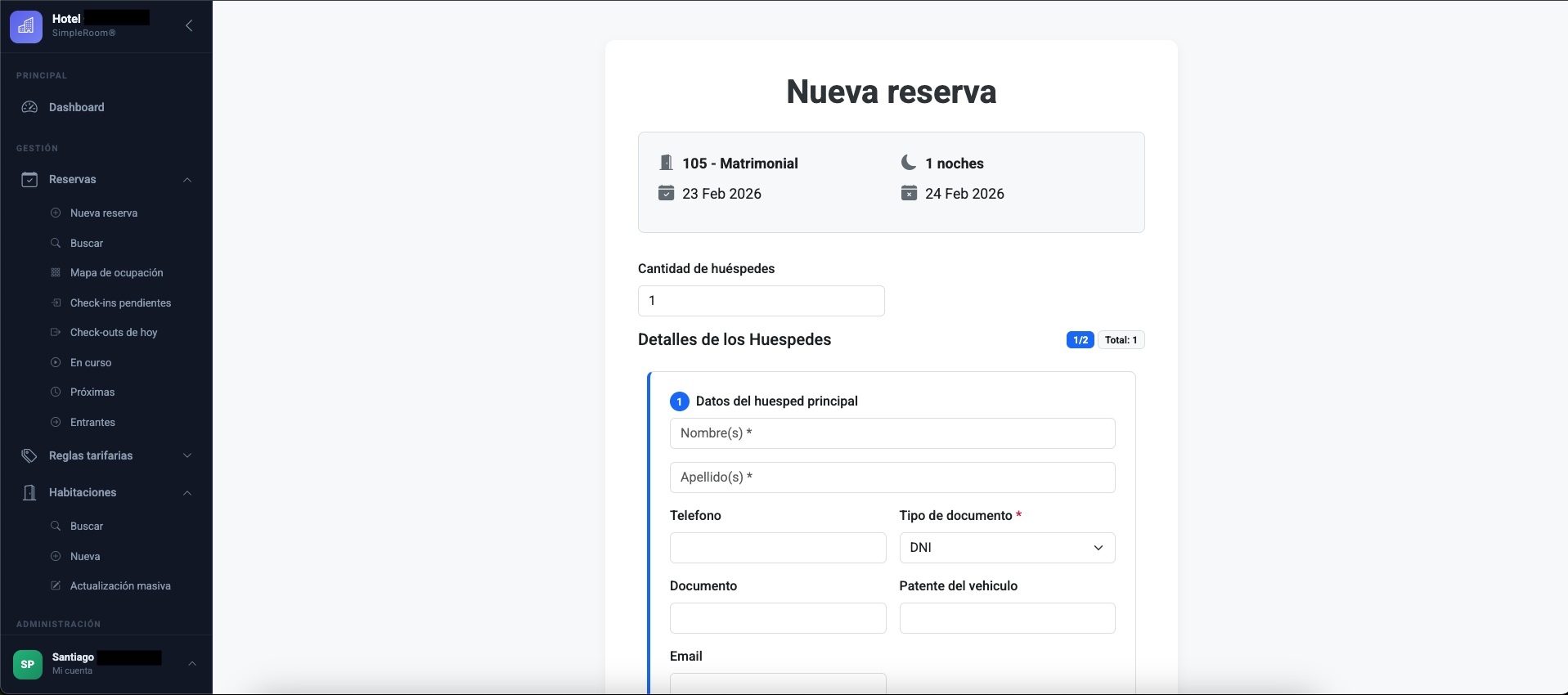The width and height of the screenshot is (1568, 695).
Task: Click the Telefono input field
Action: click(778, 548)
